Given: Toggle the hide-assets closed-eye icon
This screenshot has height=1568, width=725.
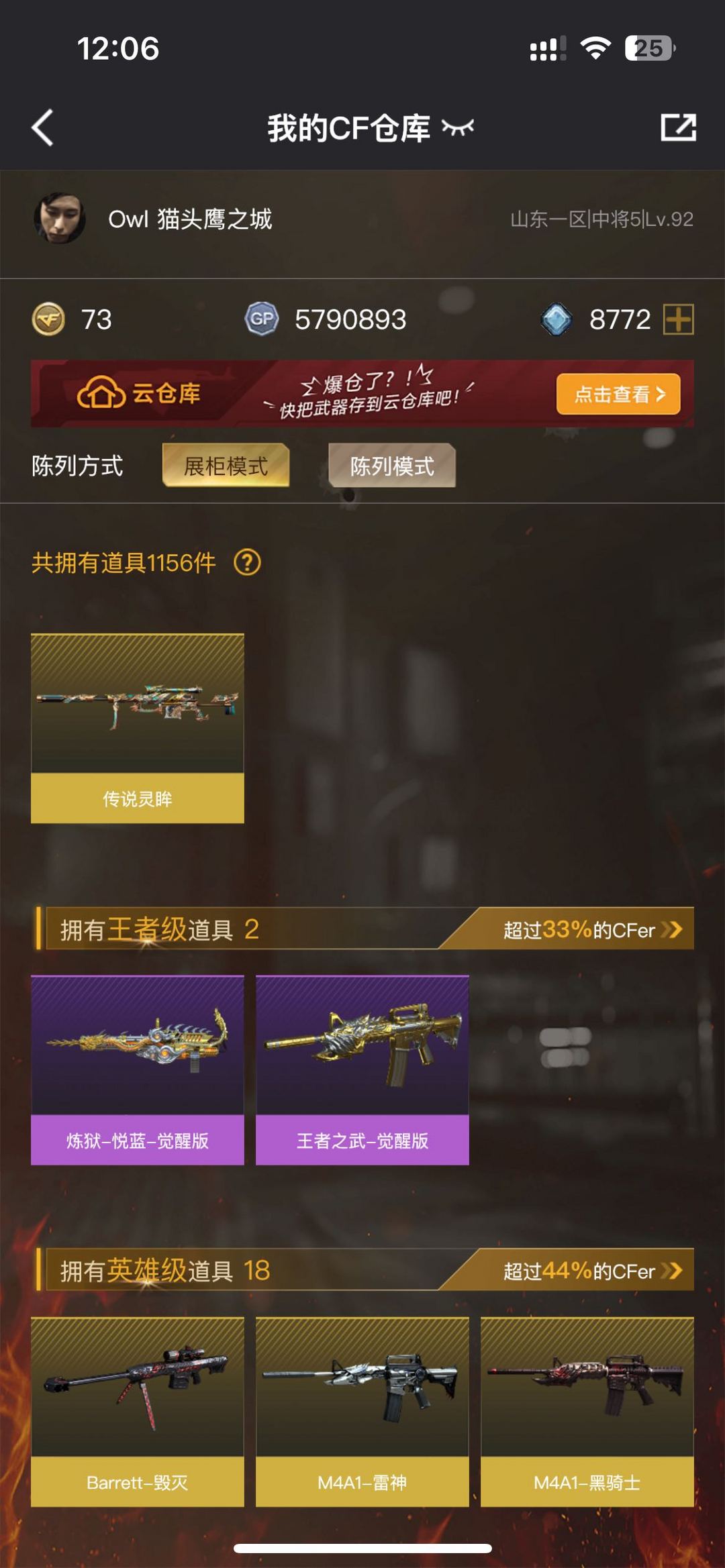Looking at the screenshot, I should (458, 127).
